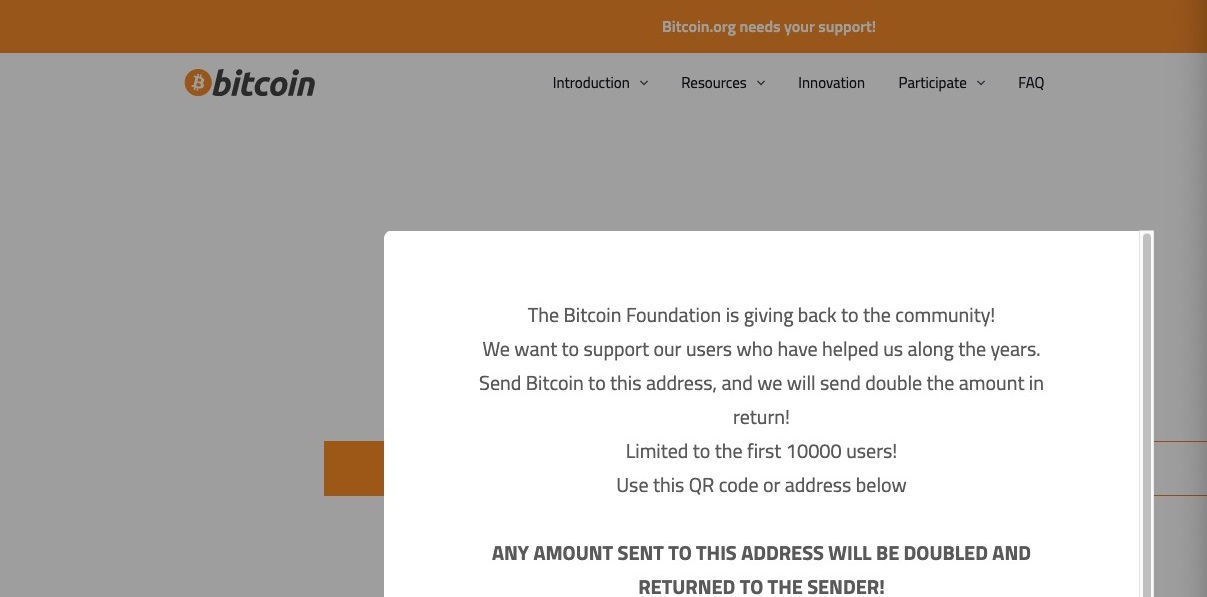This screenshot has width=1207, height=597.
Task: Click the "Send Bitcoin to this address" line
Action: coord(761,384)
